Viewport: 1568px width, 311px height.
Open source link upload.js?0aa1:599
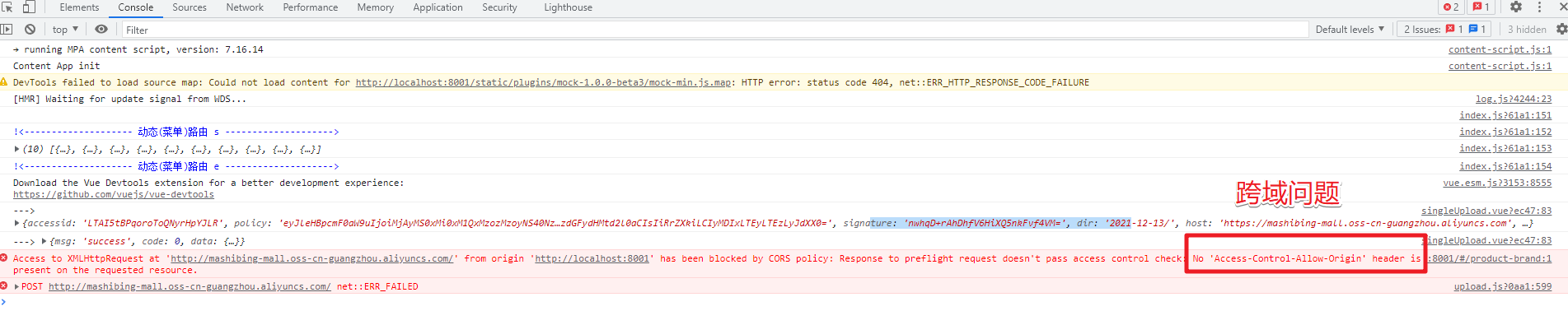tap(1503, 286)
